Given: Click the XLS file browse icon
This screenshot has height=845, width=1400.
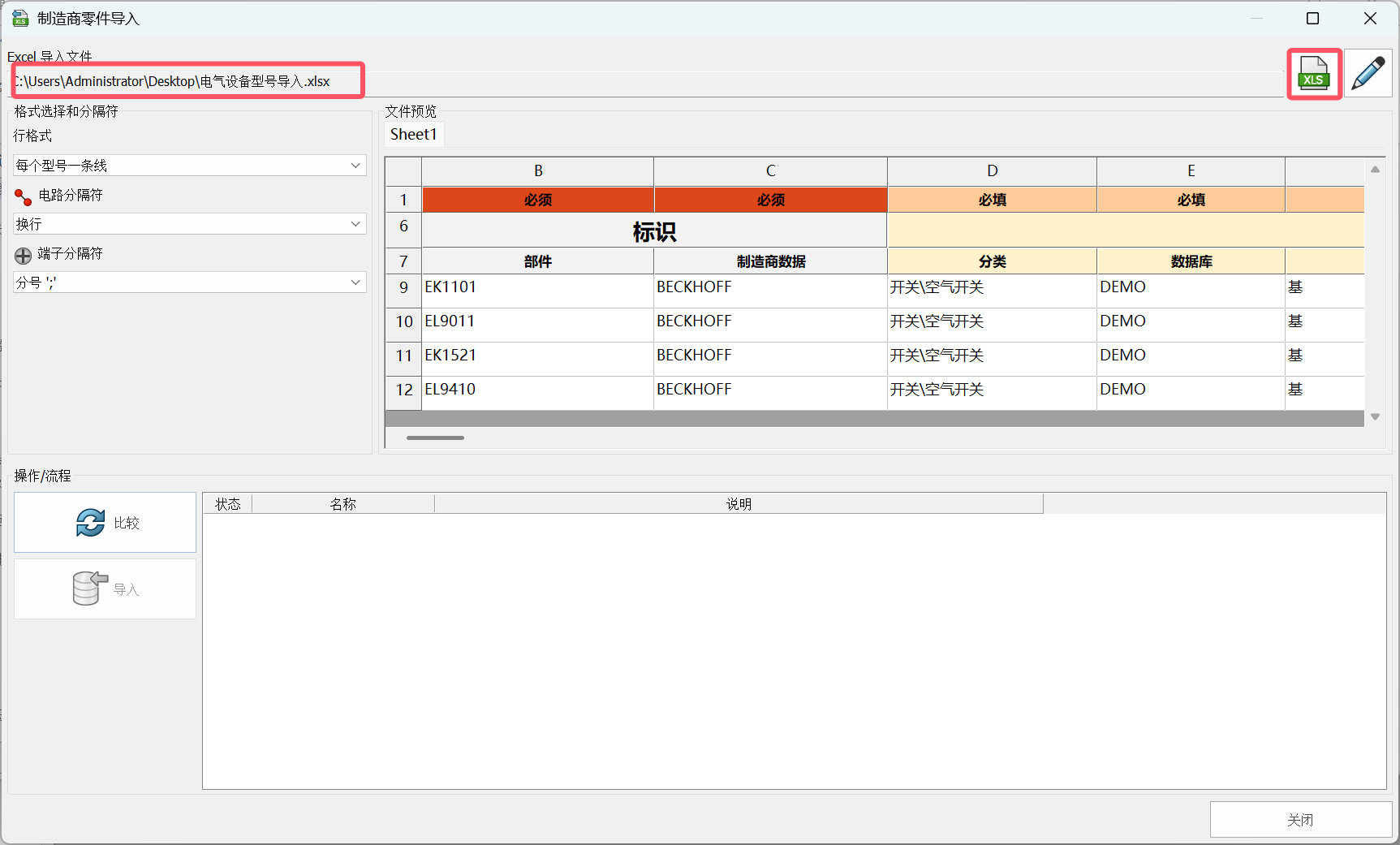Looking at the screenshot, I should [x=1313, y=74].
